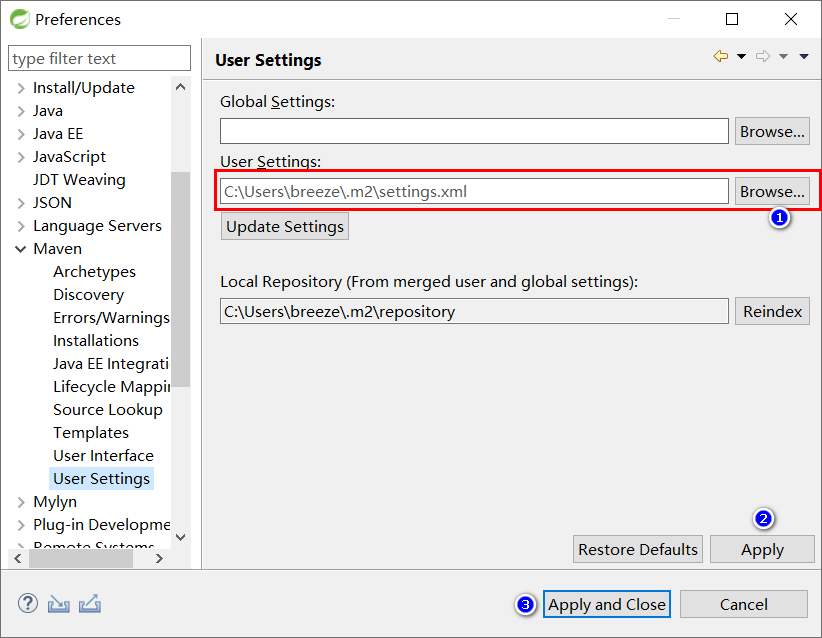Expand the Plug-in Development node
Viewport: 822px width, 638px height.
click(x=21, y=525)
